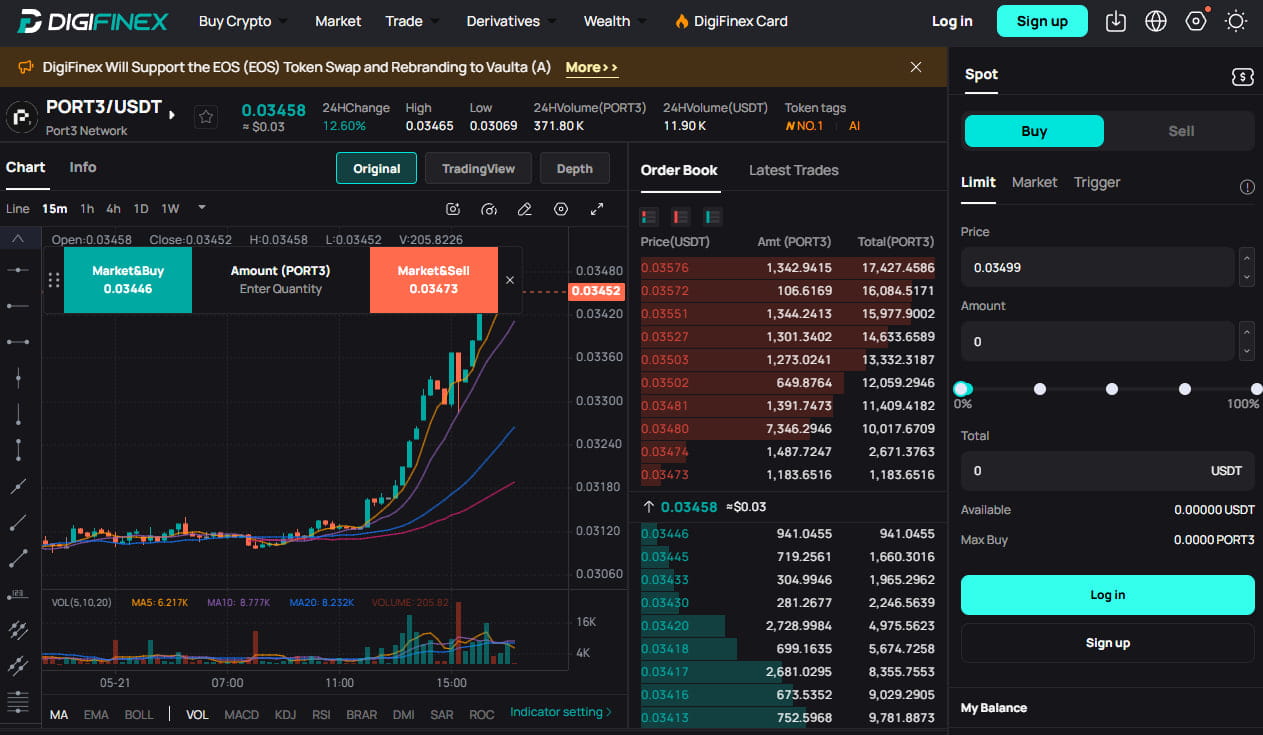This screenshot has width=1263, height=735.
Task: Select the vertical line drawing tool
Action: click(x=18, y=378)
